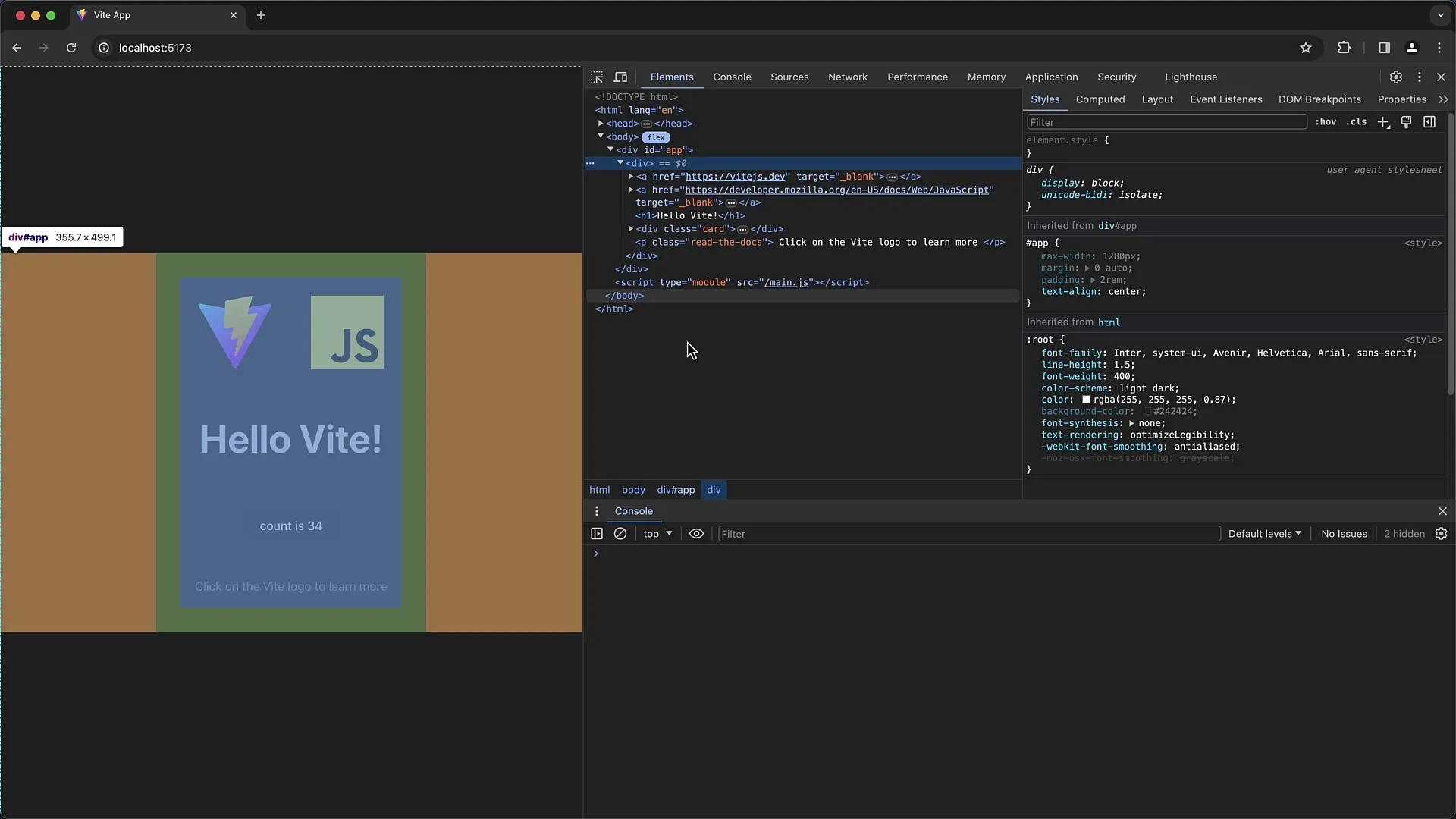
Task: Open the Performance tab
Action: click(x=918, y=77)
